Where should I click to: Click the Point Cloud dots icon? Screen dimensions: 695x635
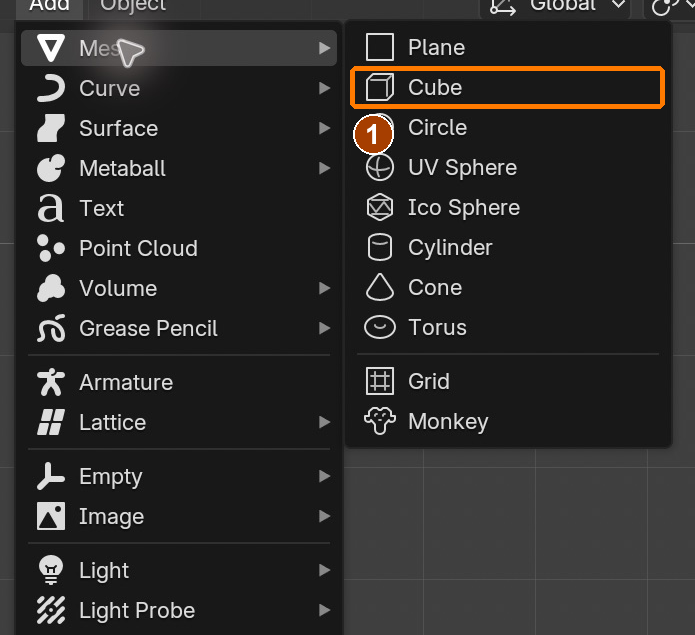click(x=51, y=248)
